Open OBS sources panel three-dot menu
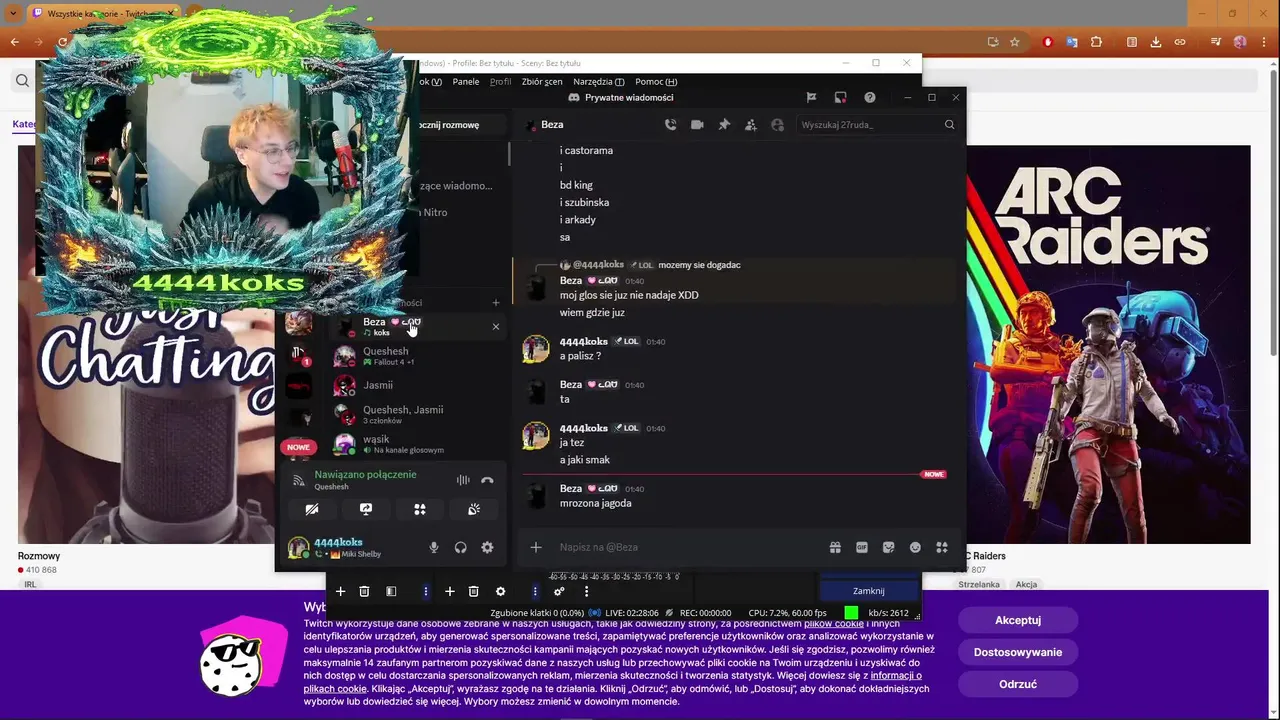1280x720 pixels. point(534,591)
